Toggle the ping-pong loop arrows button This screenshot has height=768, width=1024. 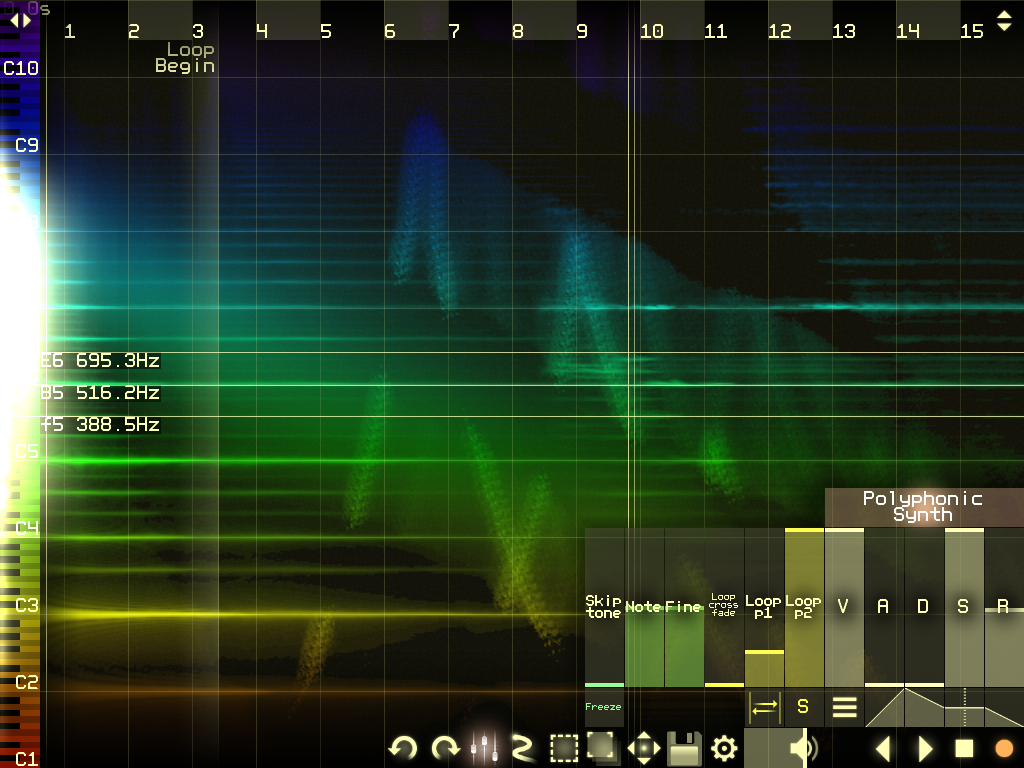764,707
